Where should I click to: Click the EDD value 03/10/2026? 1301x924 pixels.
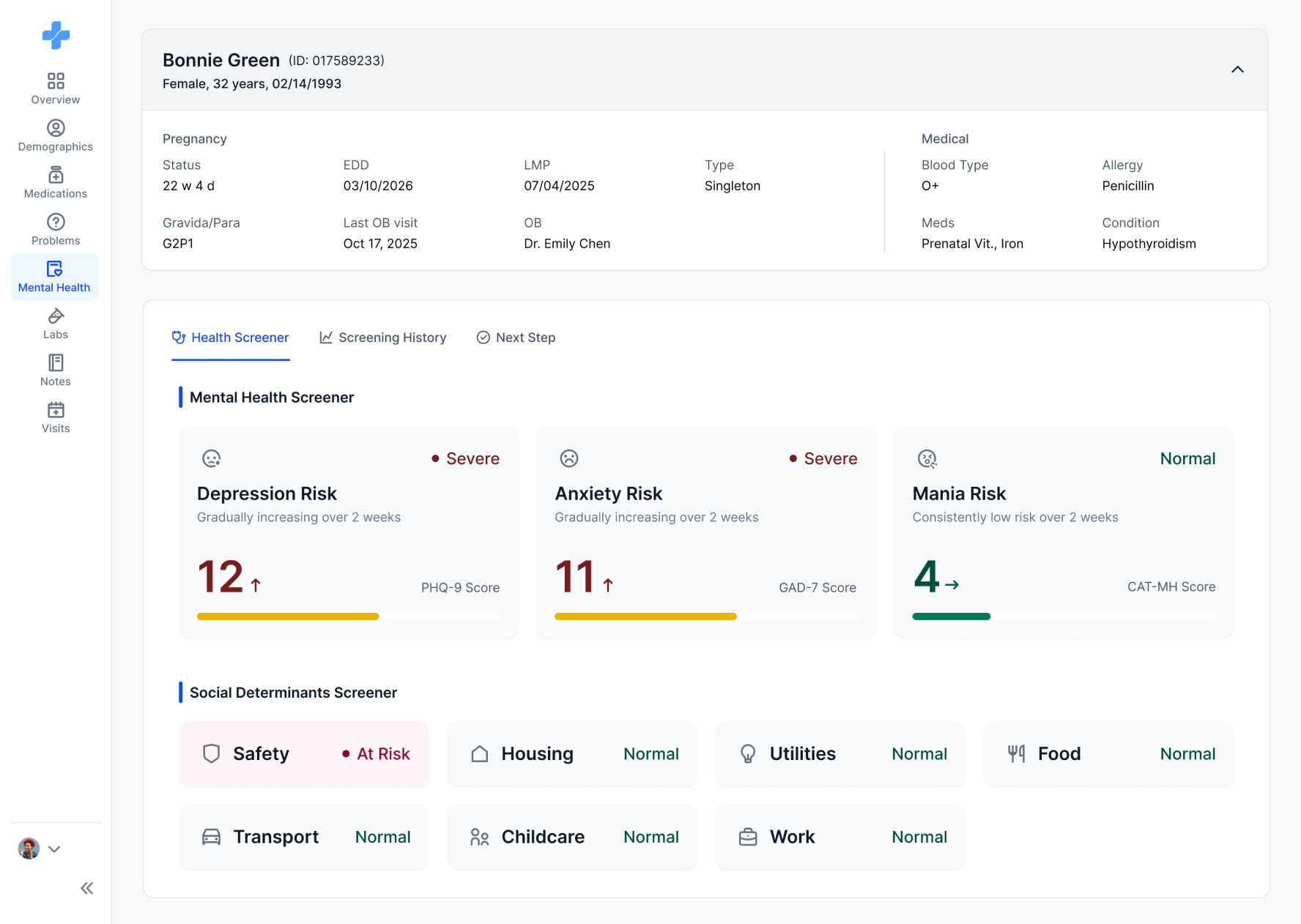[378, 186]
